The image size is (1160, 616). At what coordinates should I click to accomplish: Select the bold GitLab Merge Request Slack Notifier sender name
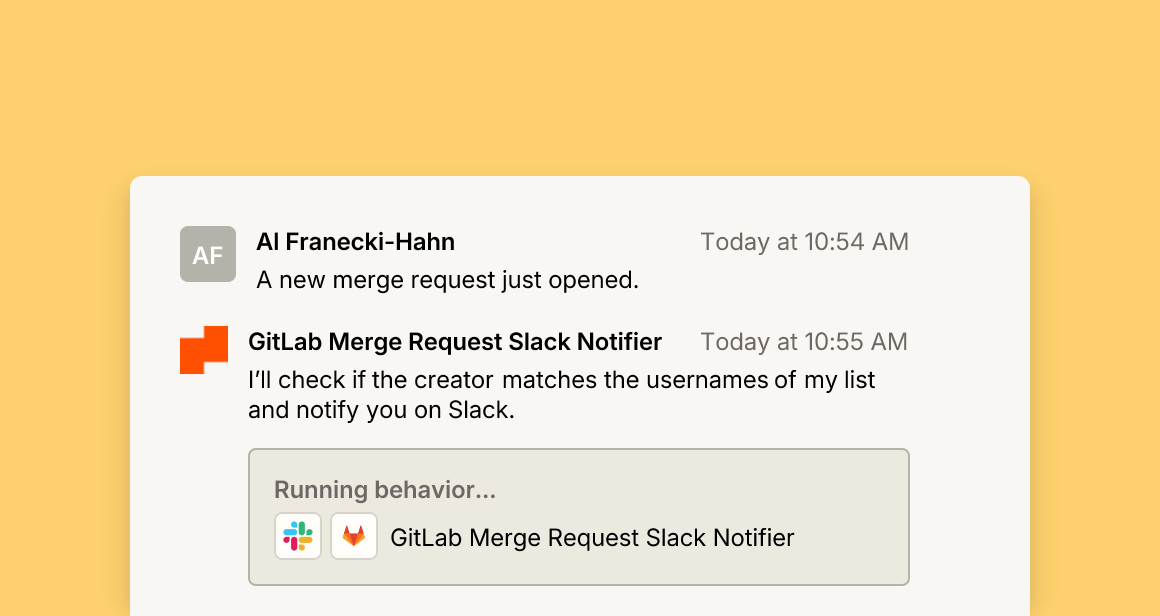pyautogui.click(x=455, y=342)
